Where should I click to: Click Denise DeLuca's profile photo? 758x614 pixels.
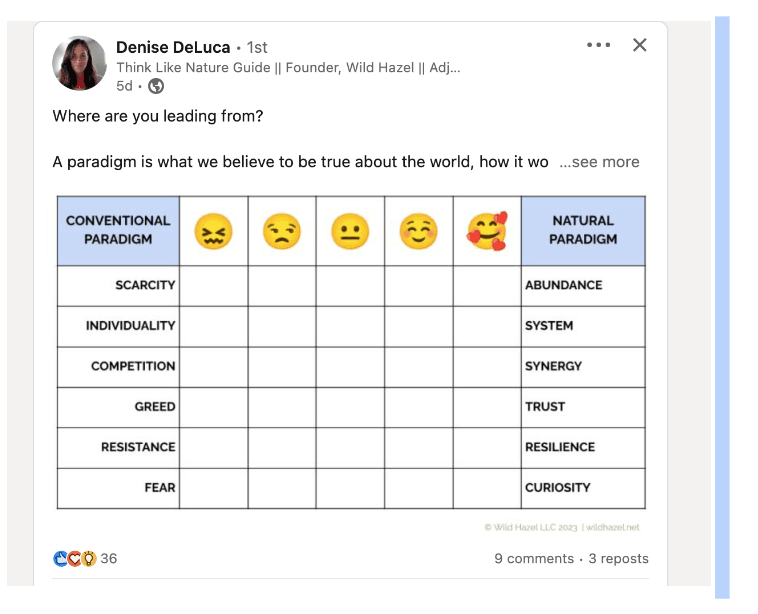pos(79,63)
